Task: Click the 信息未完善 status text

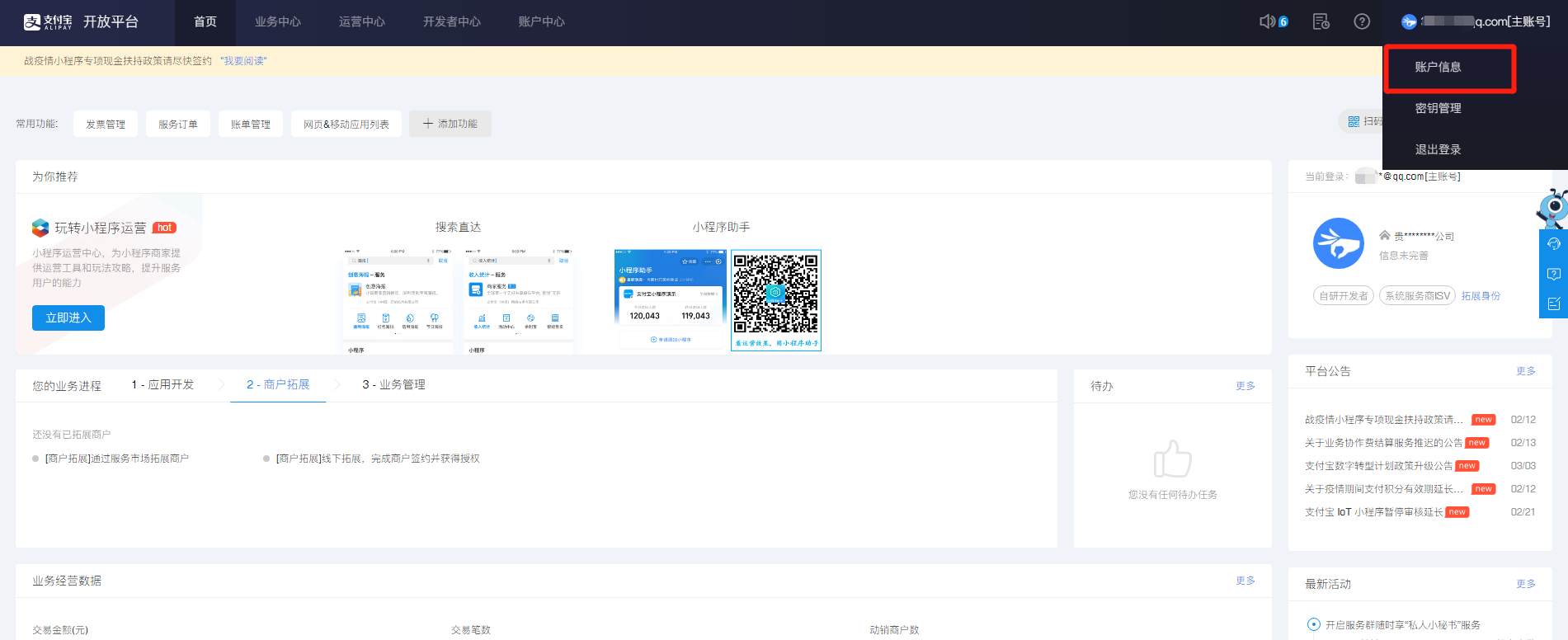Action: point(1403,256)
